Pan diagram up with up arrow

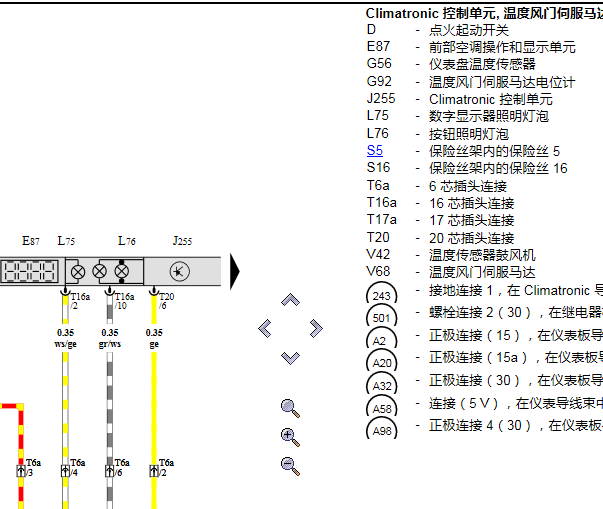[x=290, y=300]
